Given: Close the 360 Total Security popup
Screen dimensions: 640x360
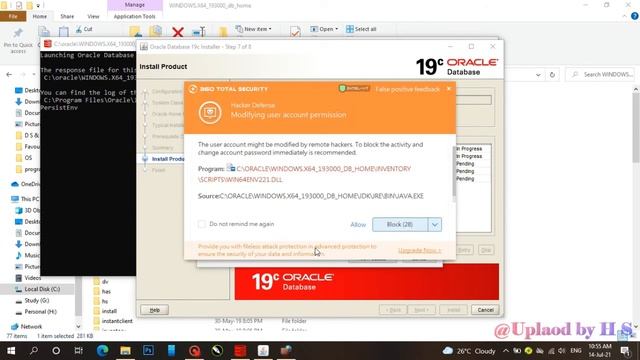Looking at the screenshot, I should (x=449, y=89).
